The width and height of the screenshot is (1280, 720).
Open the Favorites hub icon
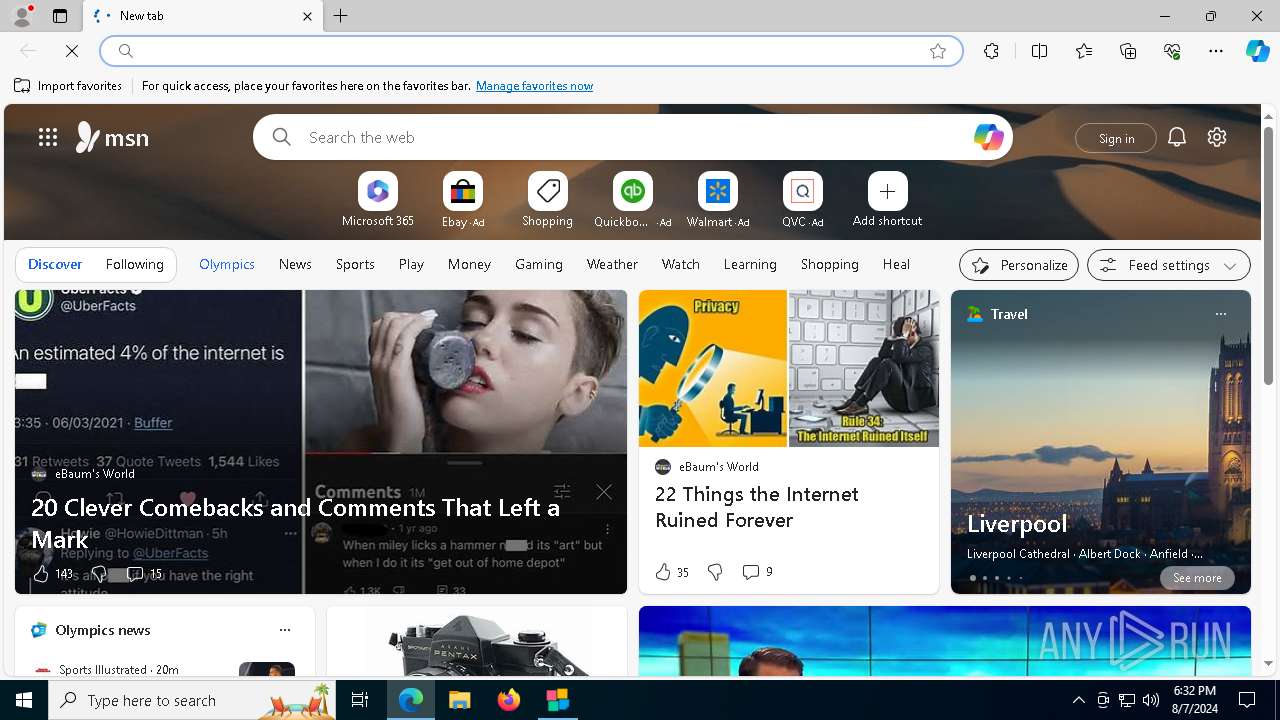(x=1084, y=51)
